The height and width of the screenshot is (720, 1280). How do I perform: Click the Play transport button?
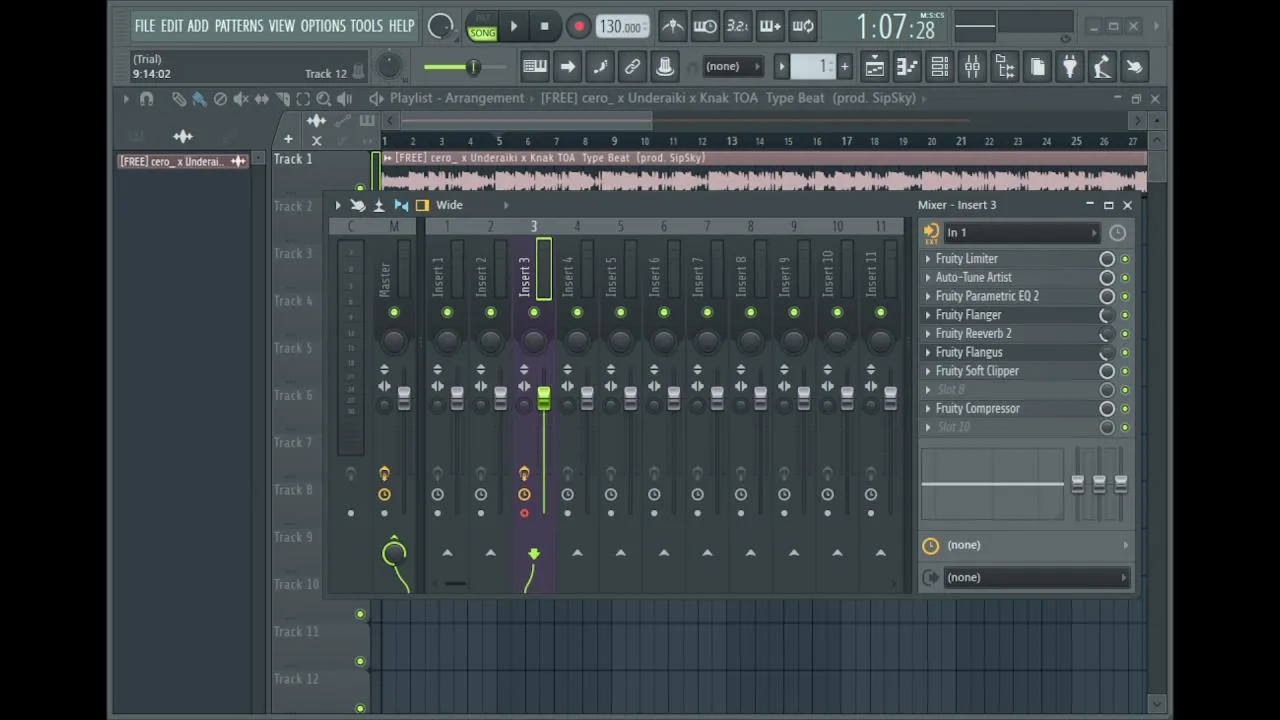point(514,27)
